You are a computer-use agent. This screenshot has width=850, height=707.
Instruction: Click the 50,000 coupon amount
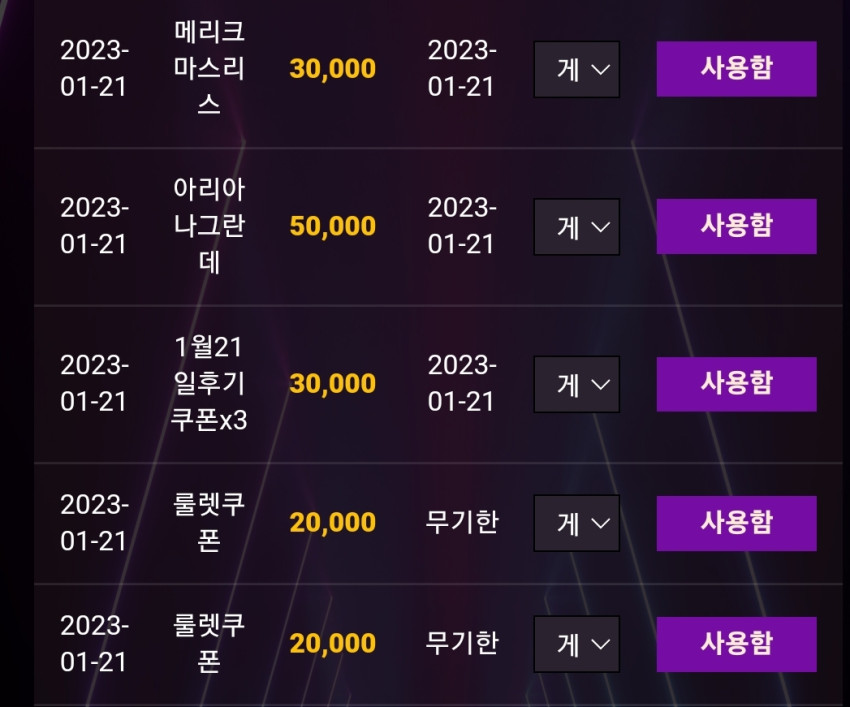coord(332,226)
